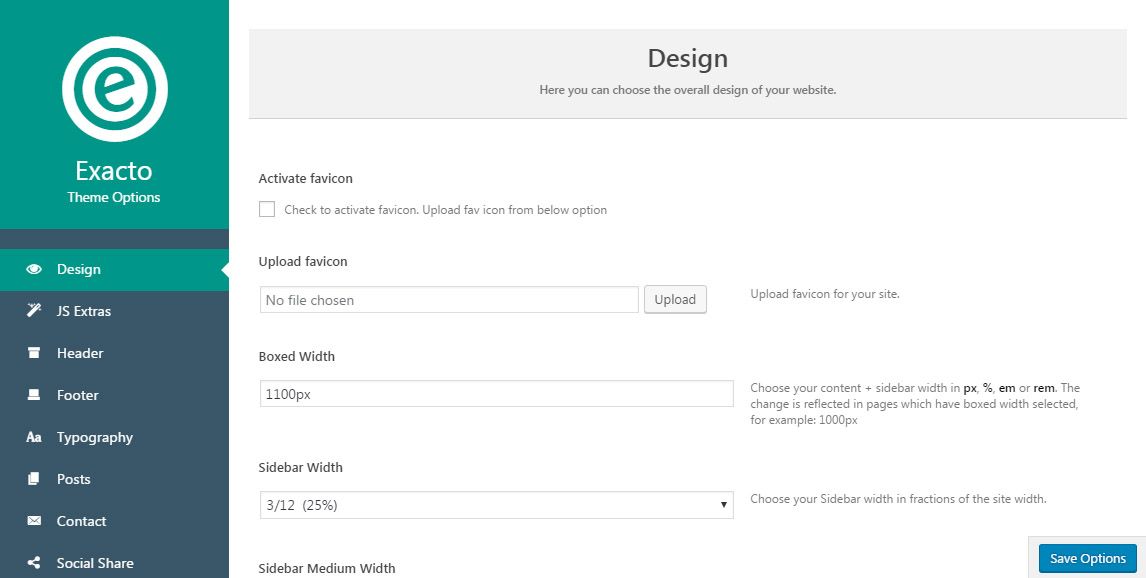Click the envelope icon for Contact
Screen dimensions: 1146x578
pos(34,521)
